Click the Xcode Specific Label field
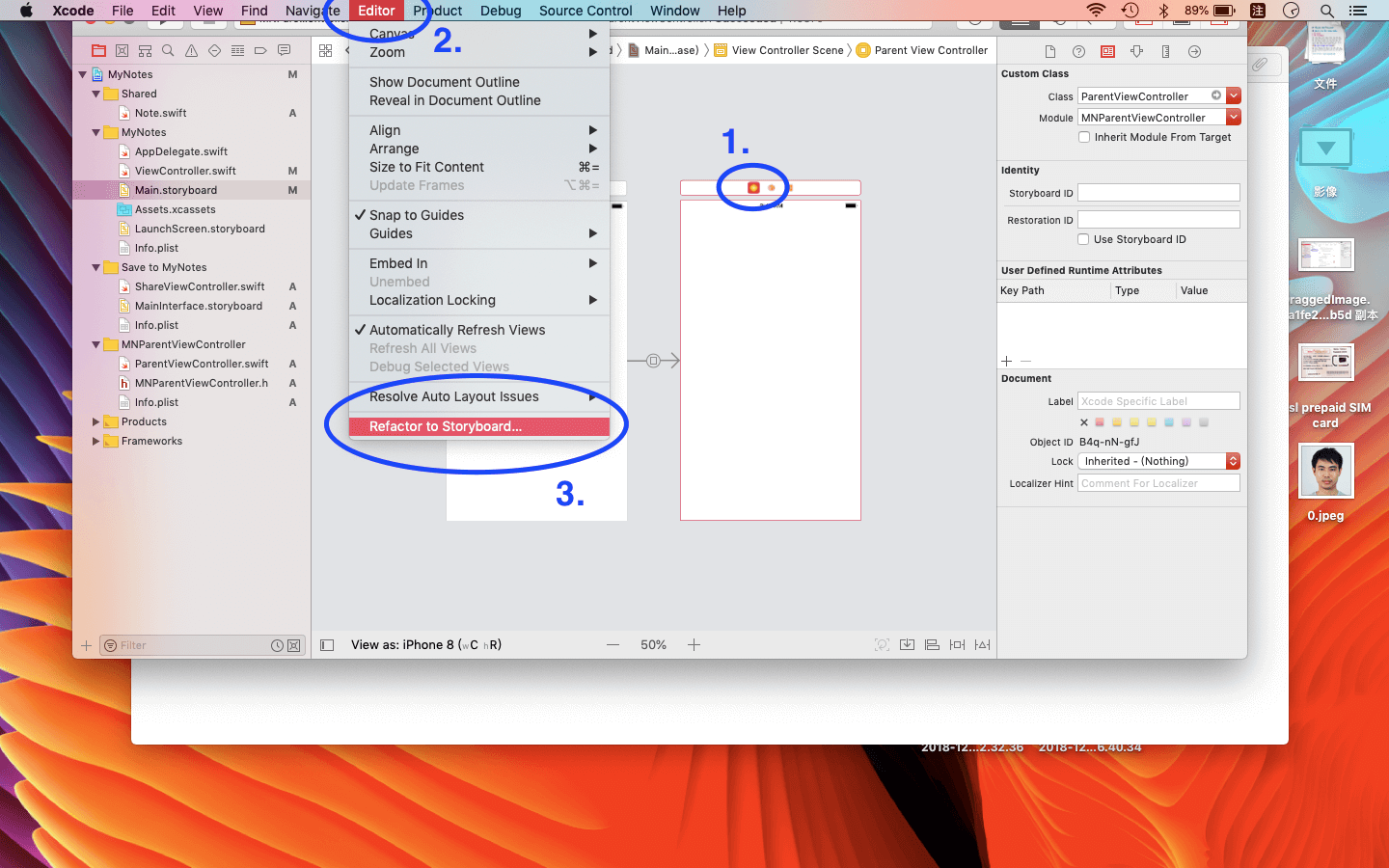This screenshot has height=868, width=1389. point(1158,401)
